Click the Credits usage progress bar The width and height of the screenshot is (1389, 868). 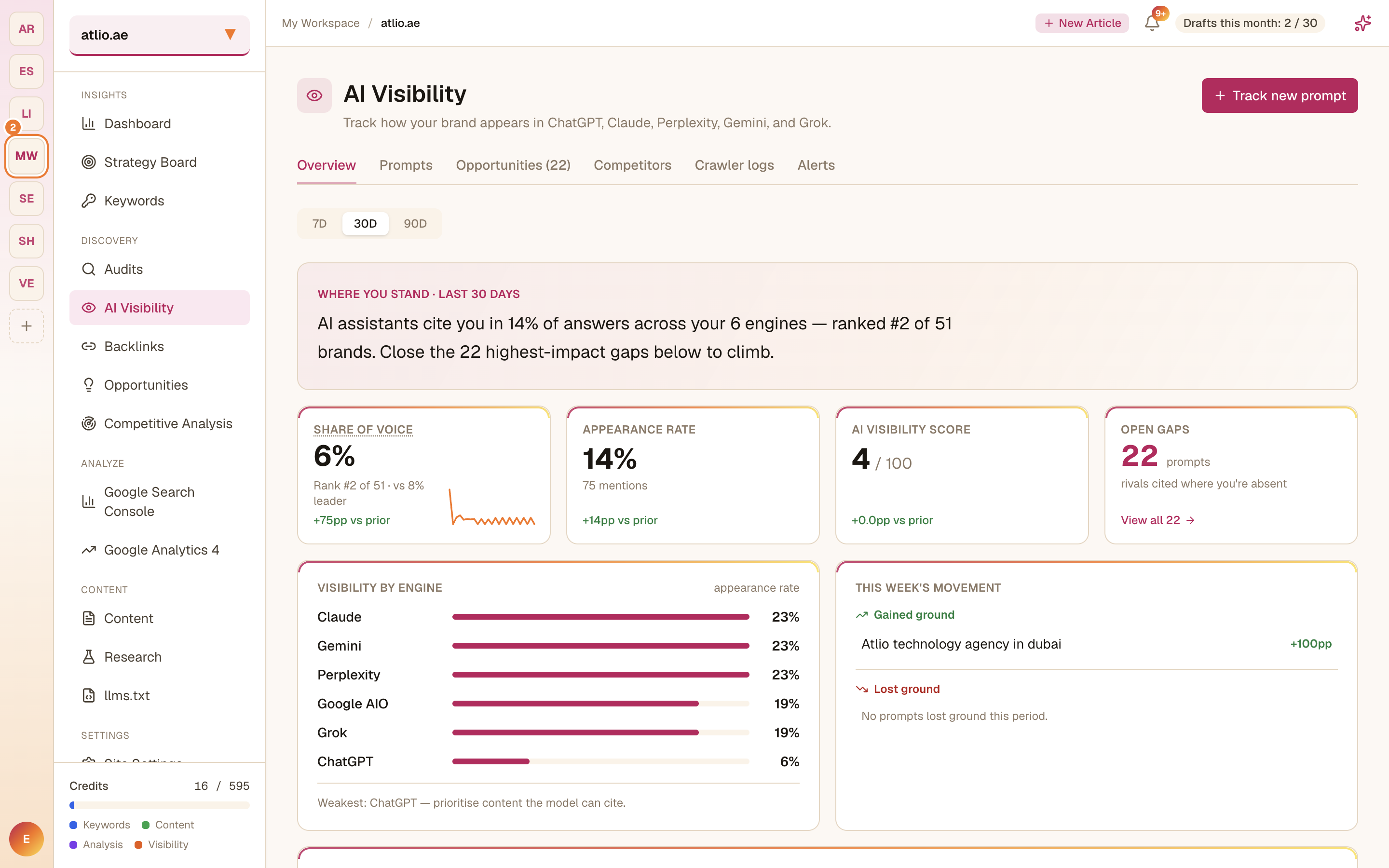click(x=160, y=805)
